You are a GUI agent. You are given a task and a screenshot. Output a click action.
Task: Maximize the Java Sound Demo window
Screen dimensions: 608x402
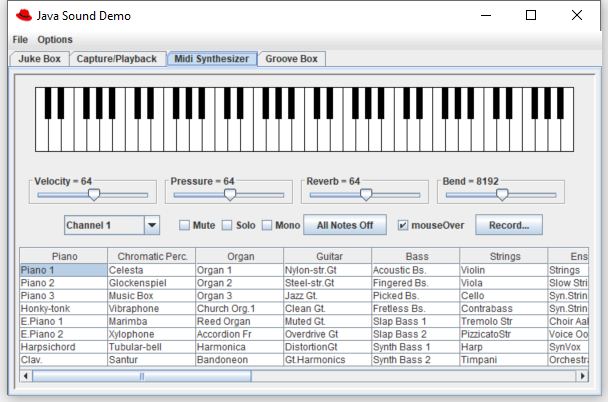pyautogui.click(x=531, y=16)
